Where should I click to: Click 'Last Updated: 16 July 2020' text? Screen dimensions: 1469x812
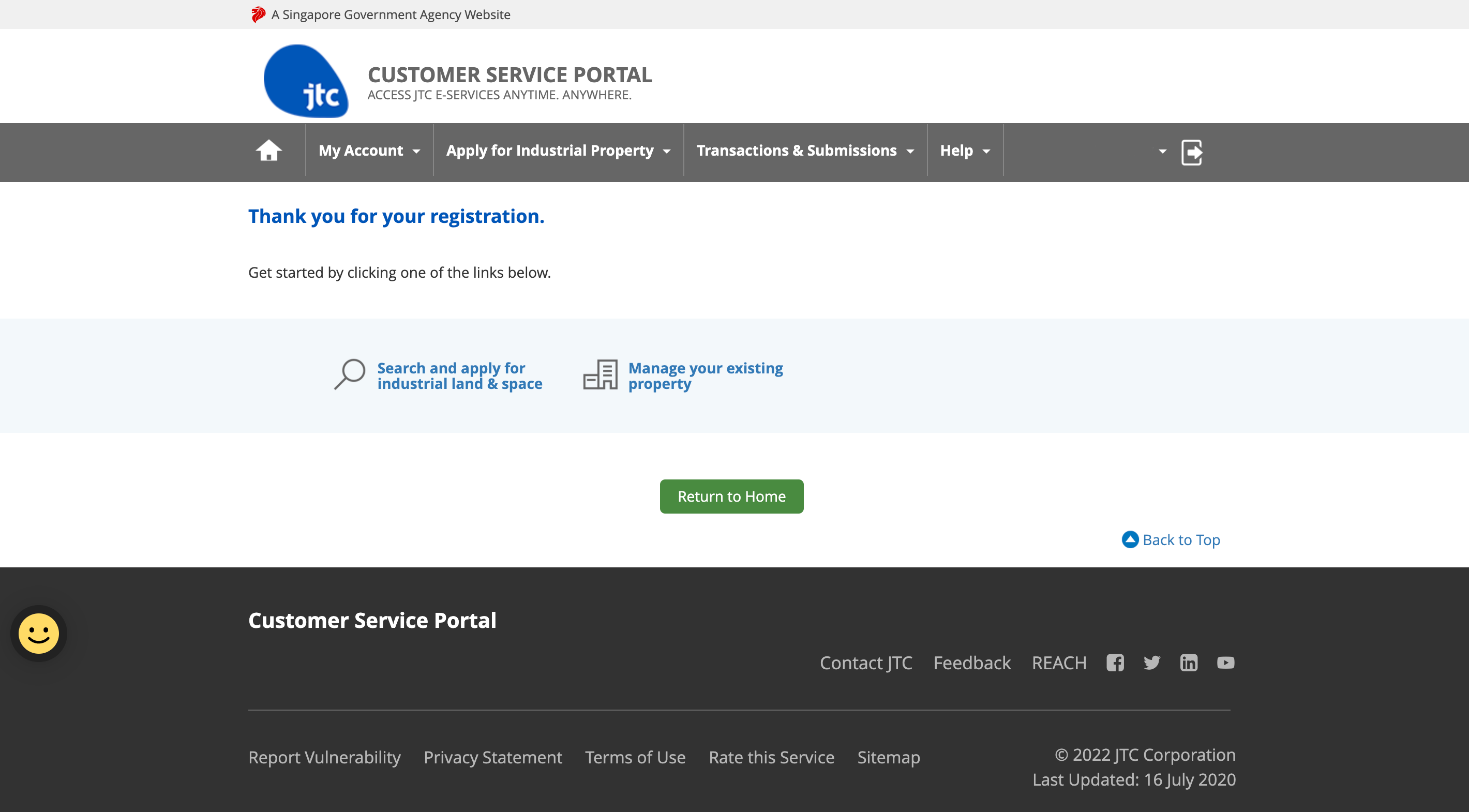[x=1134, y=779]
